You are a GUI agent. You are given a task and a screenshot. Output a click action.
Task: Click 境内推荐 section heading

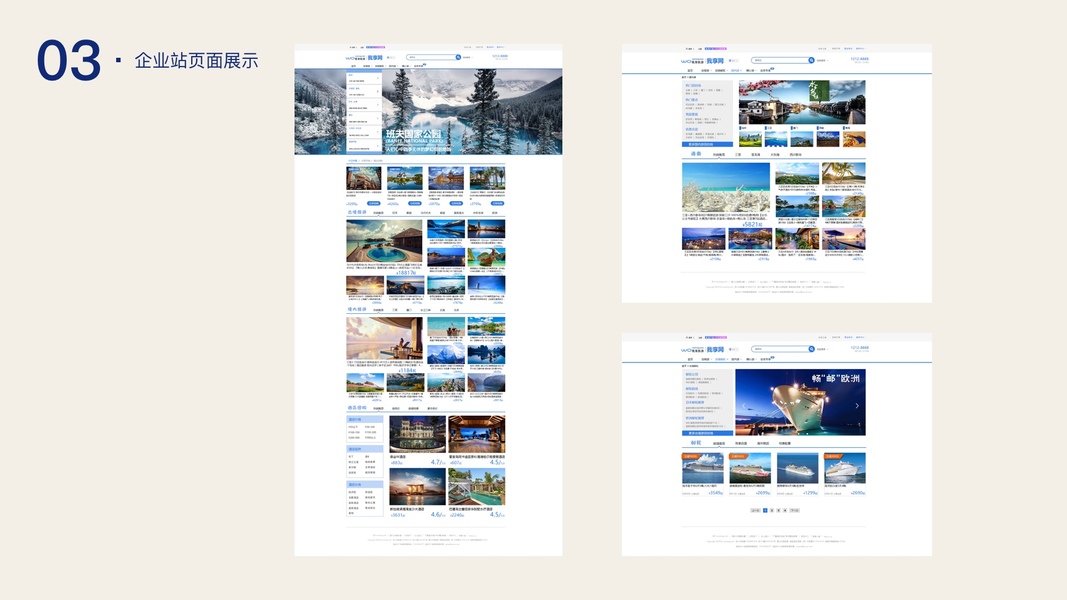pos(357,310)
